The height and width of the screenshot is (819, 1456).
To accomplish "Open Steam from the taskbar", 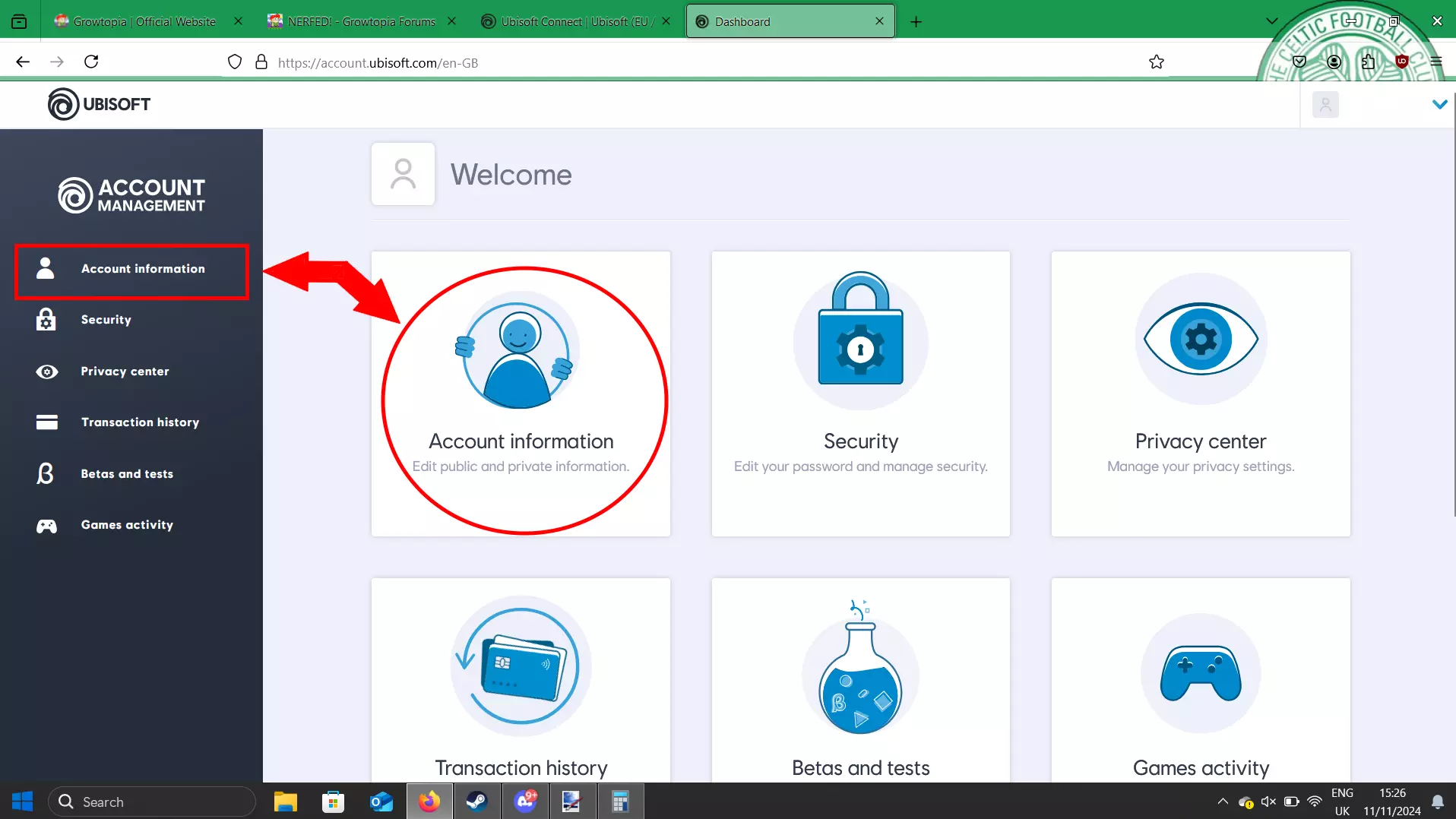I will [477, 802].
